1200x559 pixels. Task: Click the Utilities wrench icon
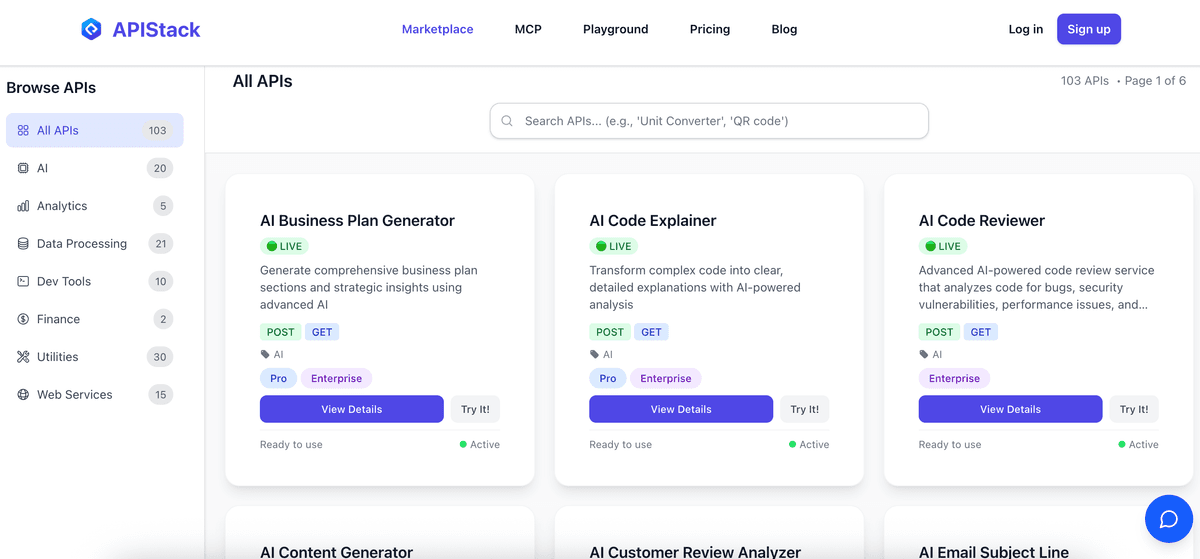(x=23, y=357)
